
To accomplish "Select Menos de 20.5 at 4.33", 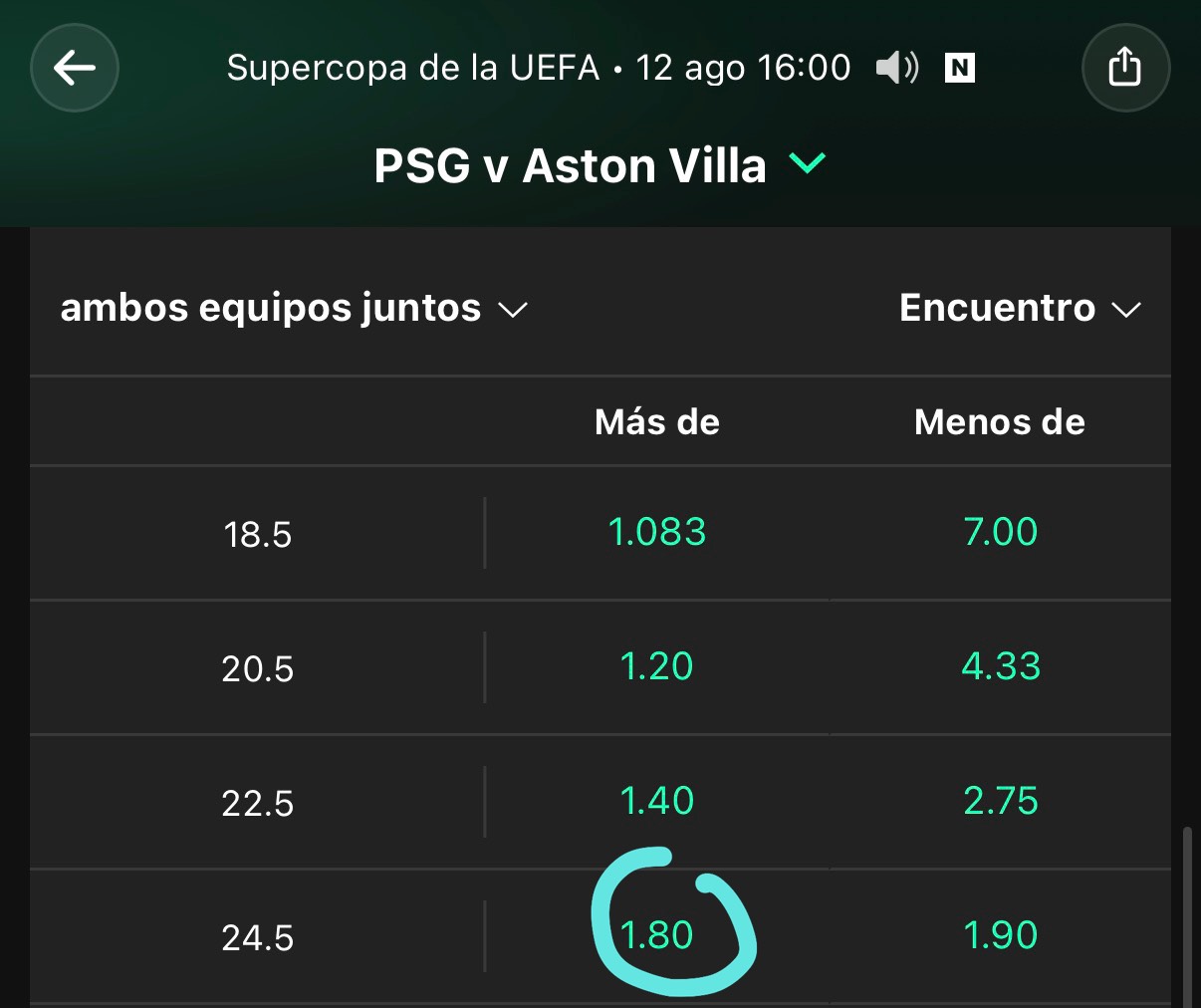I will pyautogui.click(x=1000, y=666).
